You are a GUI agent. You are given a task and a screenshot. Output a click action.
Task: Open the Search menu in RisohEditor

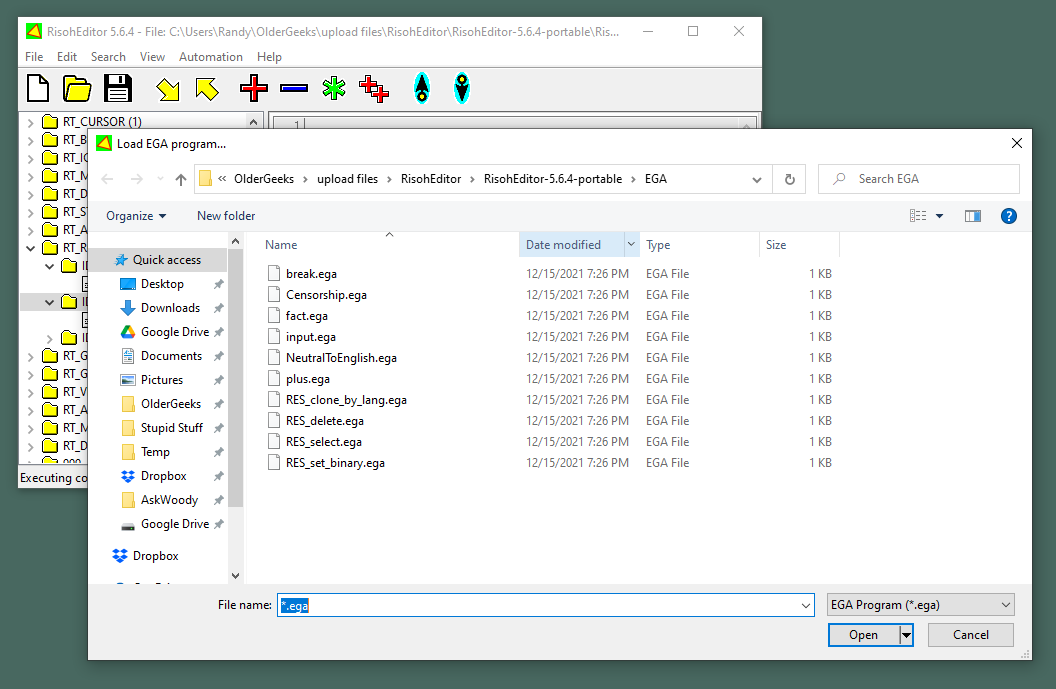coord(108,57)
